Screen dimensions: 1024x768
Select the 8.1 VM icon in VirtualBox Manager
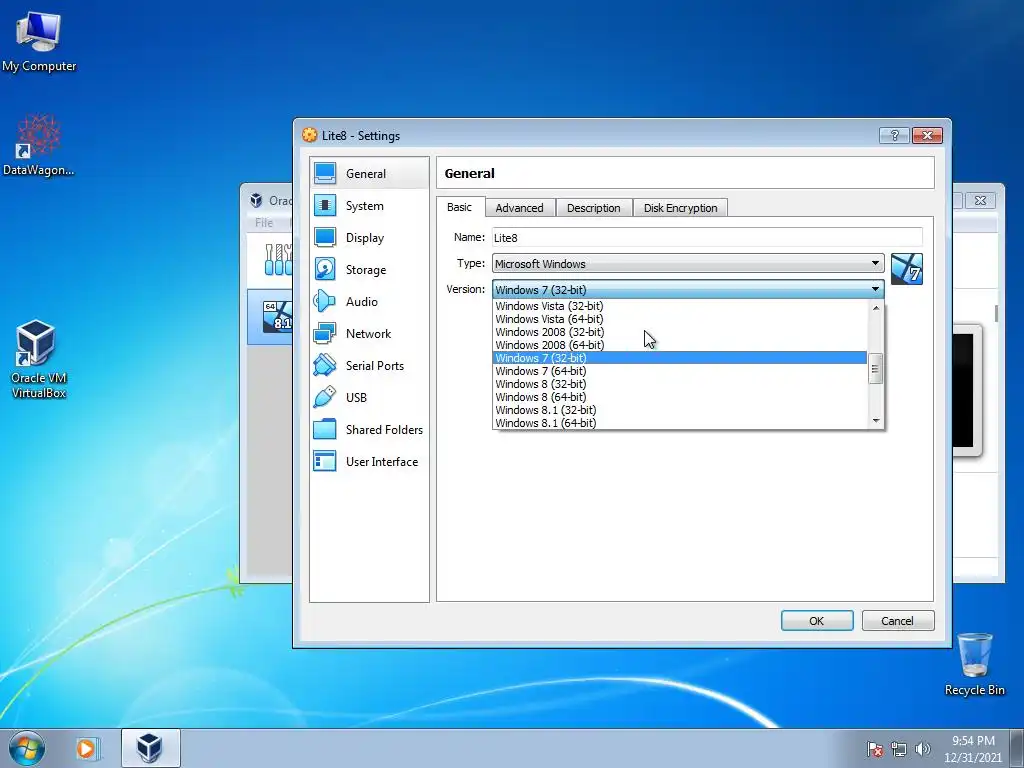tap(277, 316)
